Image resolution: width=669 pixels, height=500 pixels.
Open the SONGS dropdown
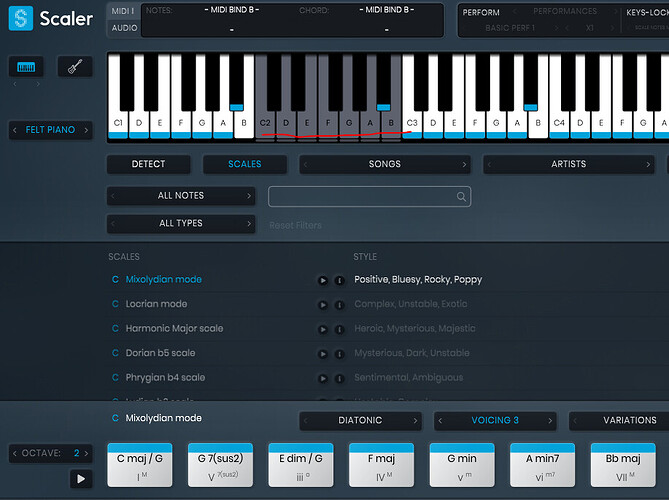pos(384,164)
